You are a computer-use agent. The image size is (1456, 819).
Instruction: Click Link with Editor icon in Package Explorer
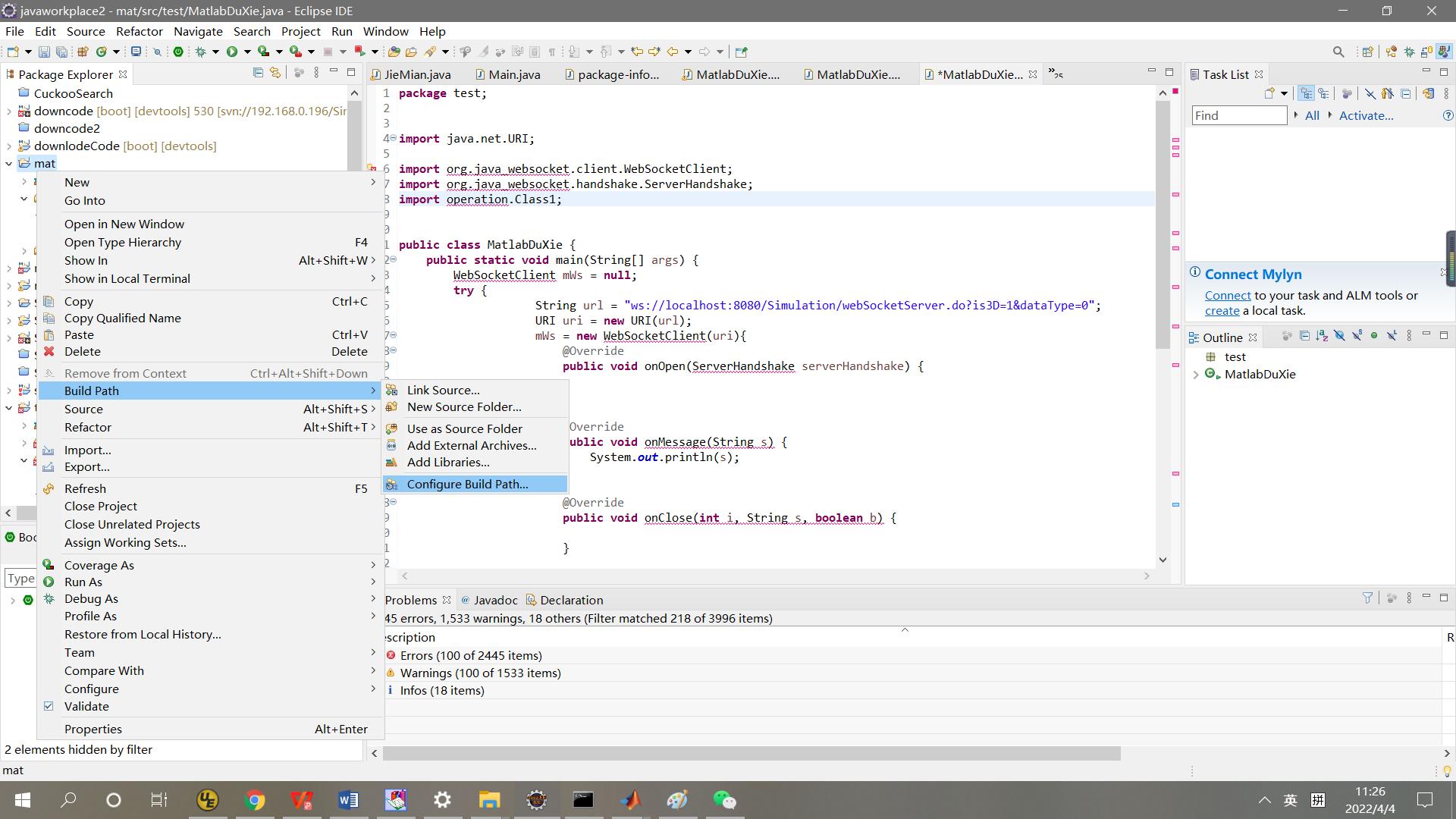point(275,73)
